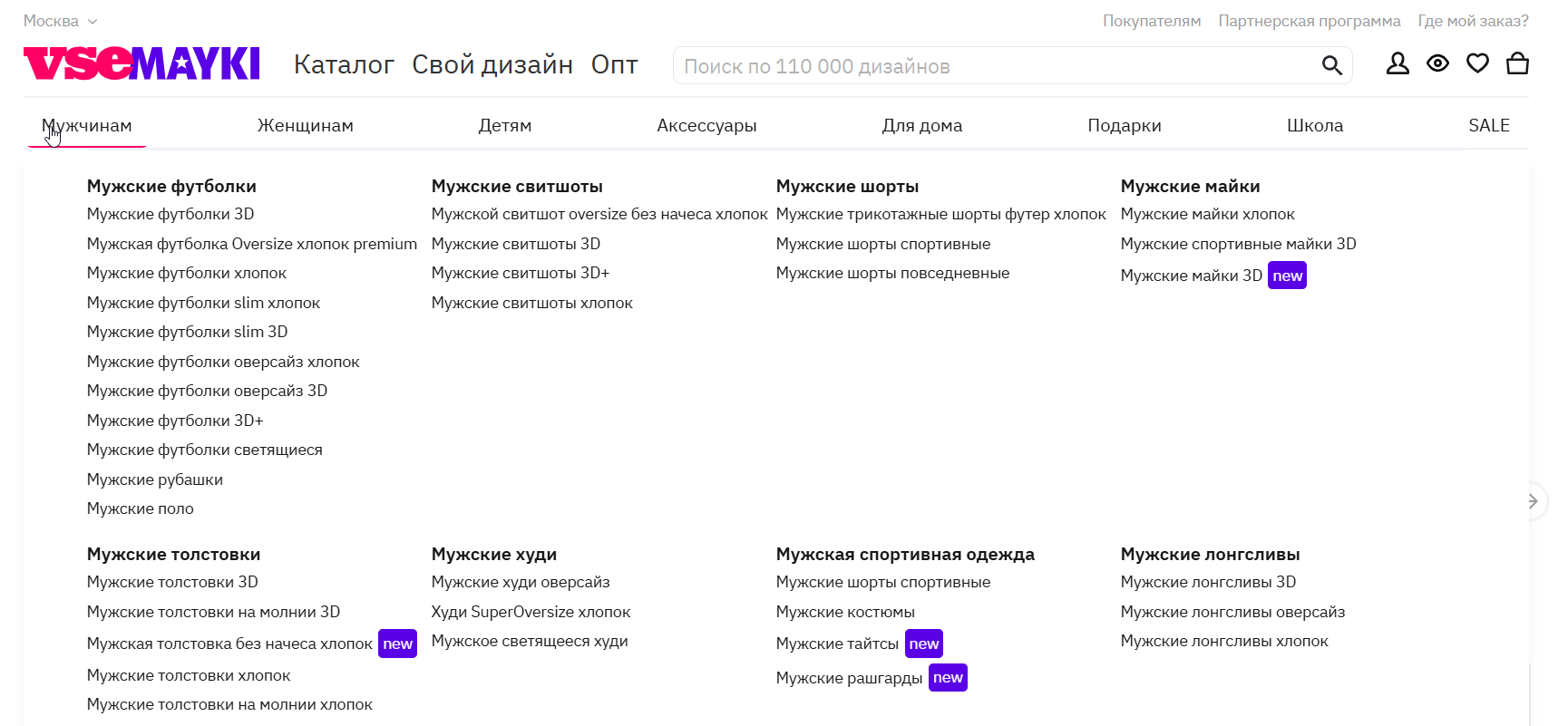Open Мужские толстовки на молнии хлопок
The width and height of the screenshot is (1568, 726).
(x=229, y=704)
